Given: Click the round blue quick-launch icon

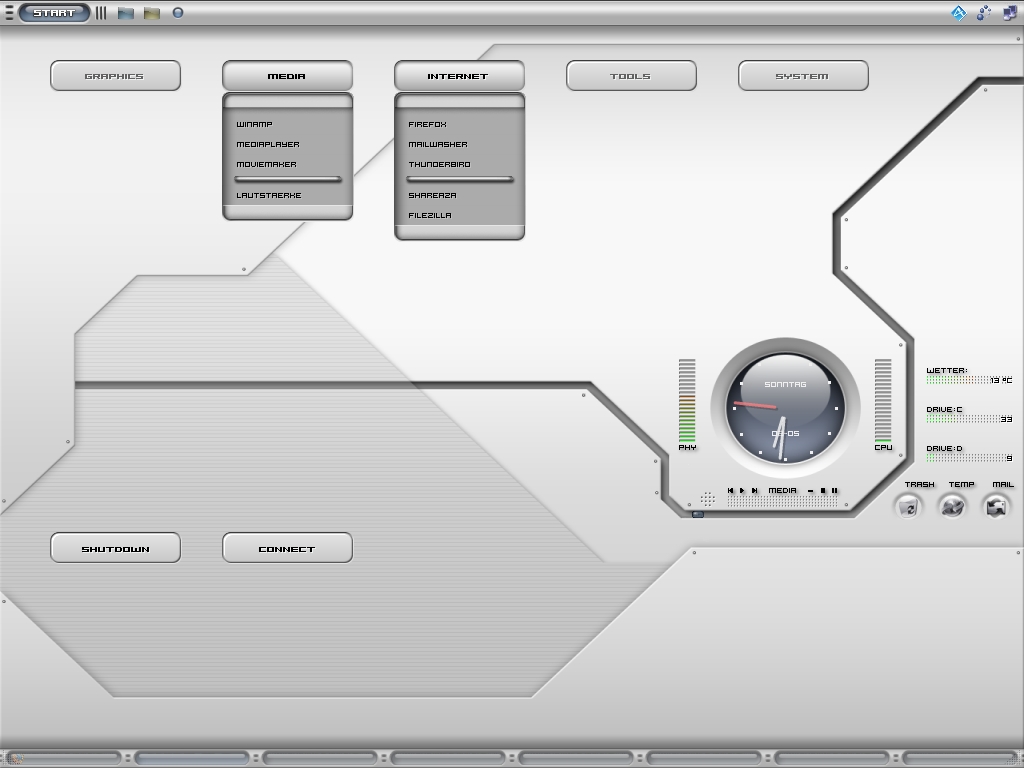Looking at the screenshot, I should pos(178,13).
